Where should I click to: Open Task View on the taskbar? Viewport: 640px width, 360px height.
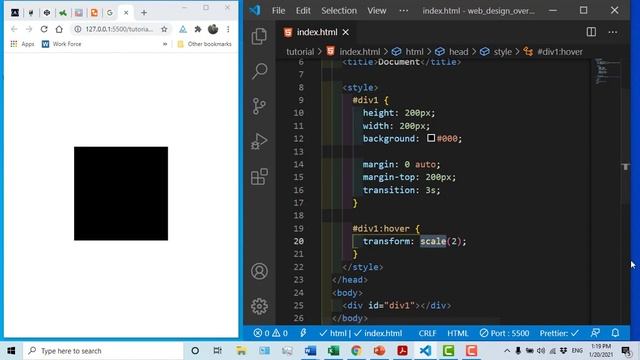pos(218,351)
